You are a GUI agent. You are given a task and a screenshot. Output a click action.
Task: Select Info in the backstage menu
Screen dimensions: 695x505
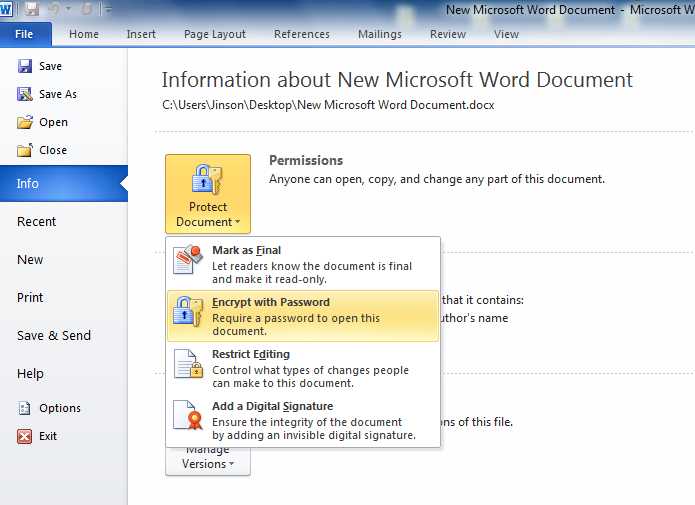tap(64, 184)
